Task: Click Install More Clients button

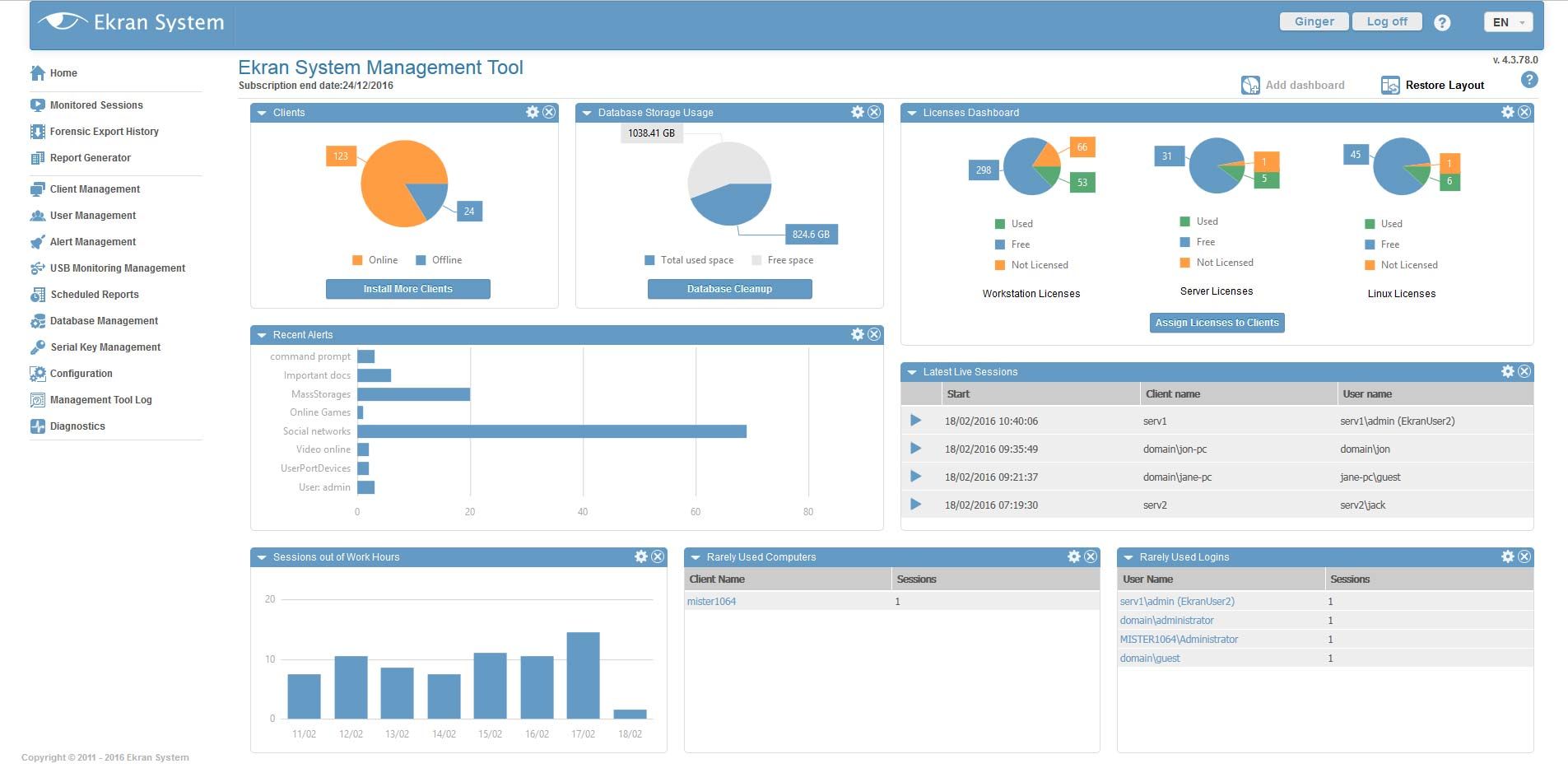Action: [x=408, y=289]
